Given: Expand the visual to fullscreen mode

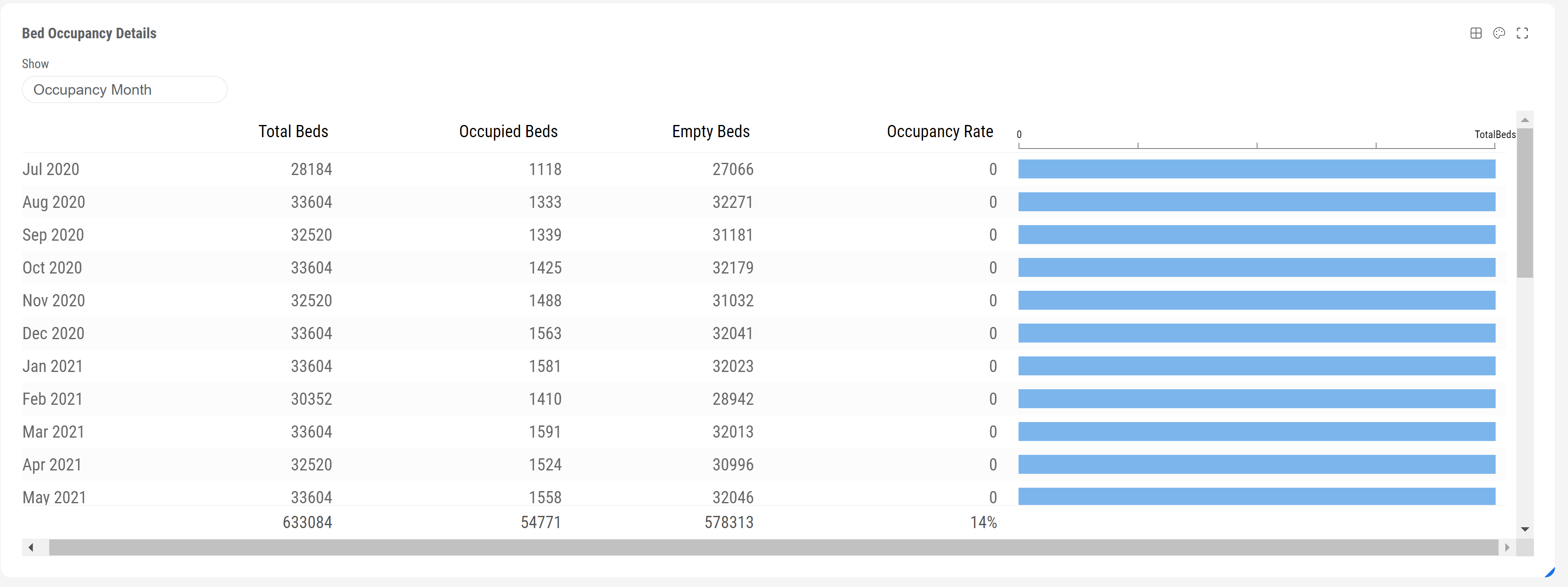Looking at the screenshot, I should point(1522,33).
